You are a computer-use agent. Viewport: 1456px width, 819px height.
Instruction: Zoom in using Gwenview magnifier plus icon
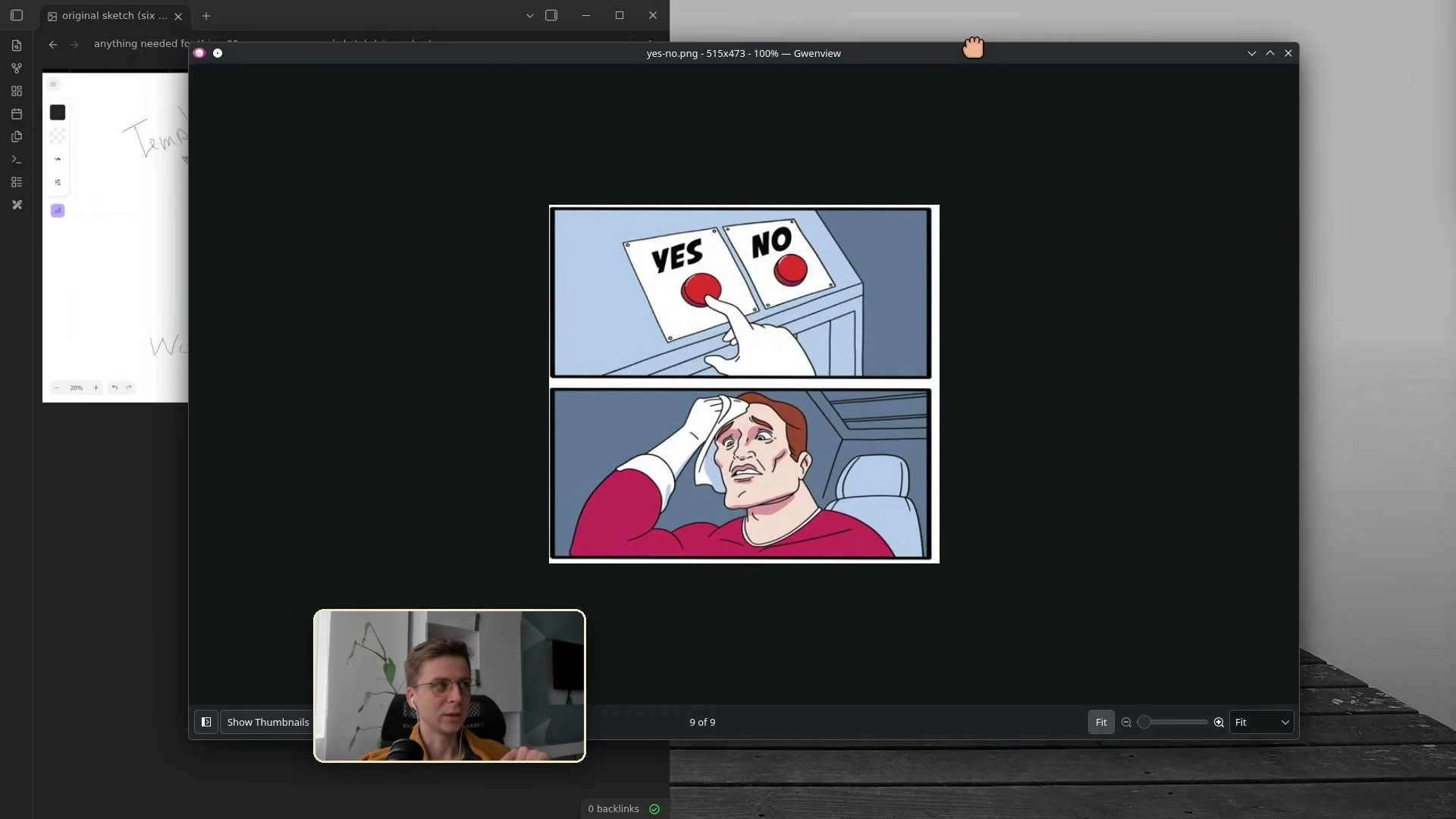pyautogui.click(x=1219, y=723)
